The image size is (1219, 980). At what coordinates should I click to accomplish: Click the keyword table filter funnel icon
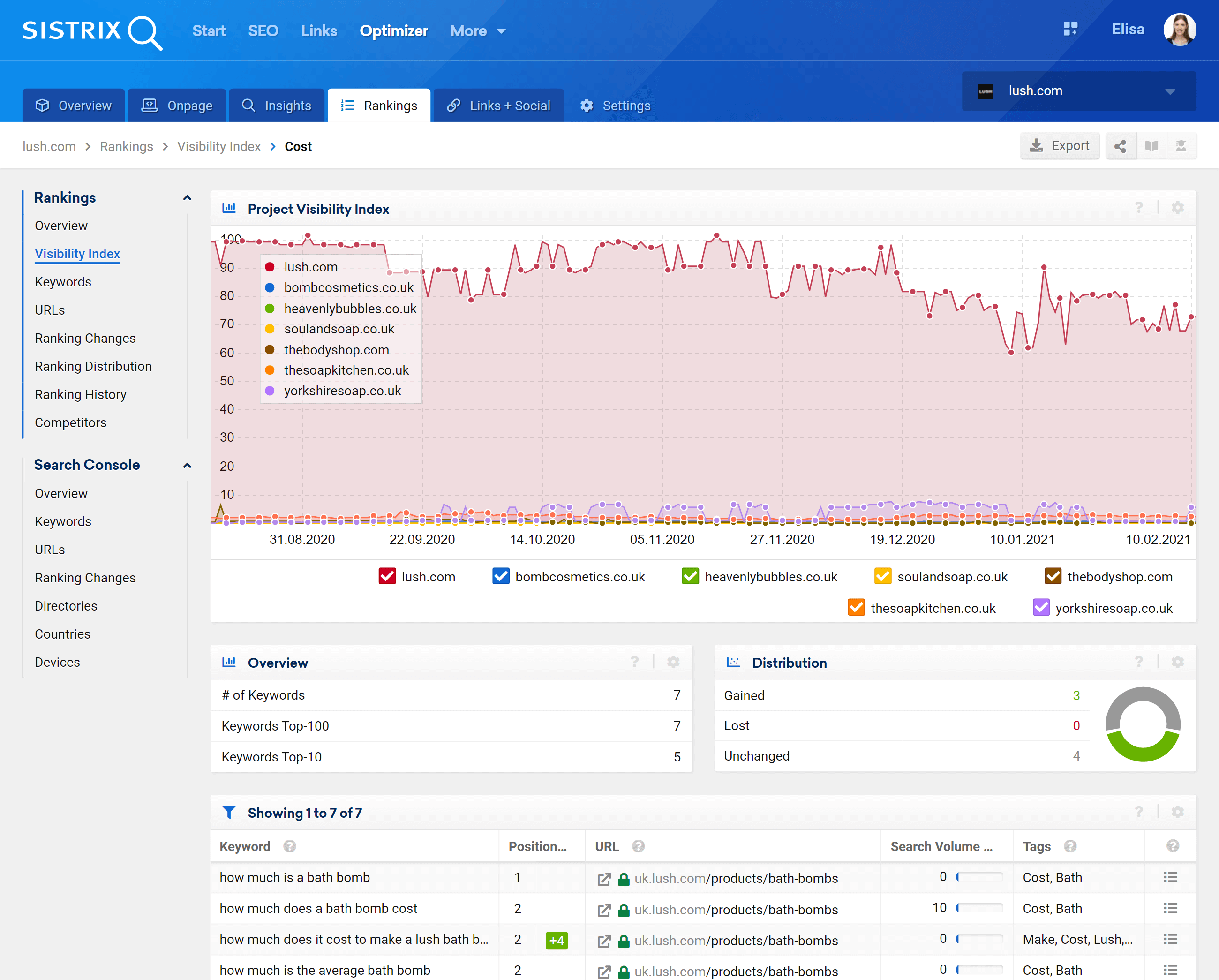click(x=229, y=813)
